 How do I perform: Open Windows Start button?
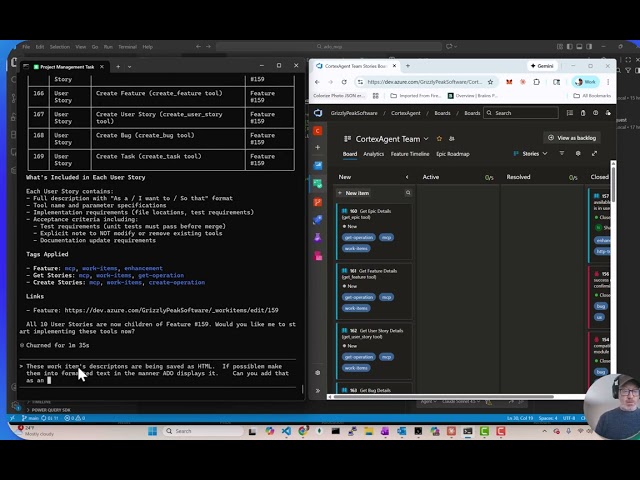tap(153, 431)
